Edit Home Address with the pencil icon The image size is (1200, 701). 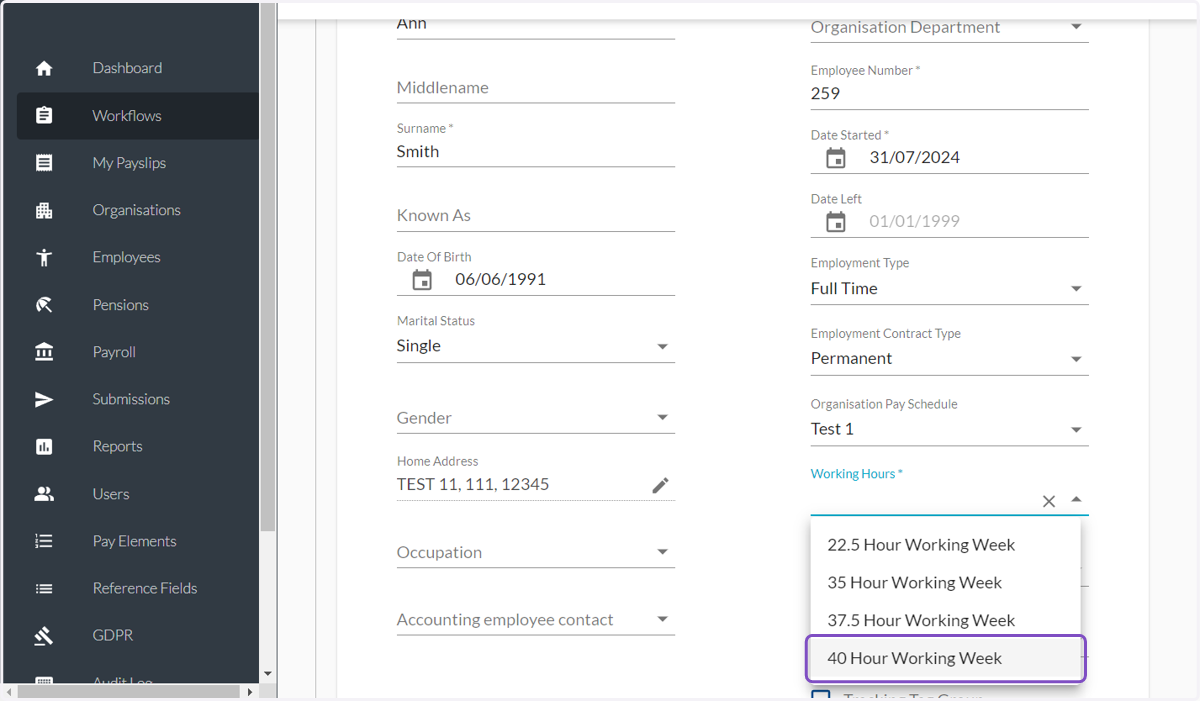click(660, 485)
